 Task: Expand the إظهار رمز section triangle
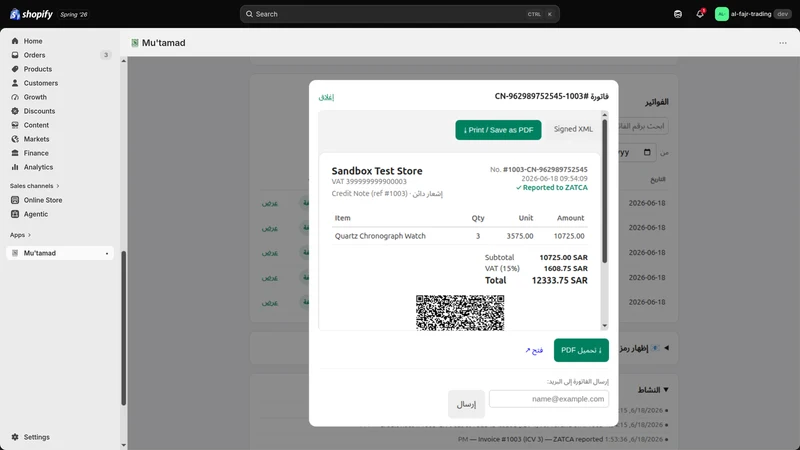pos(666,348)
